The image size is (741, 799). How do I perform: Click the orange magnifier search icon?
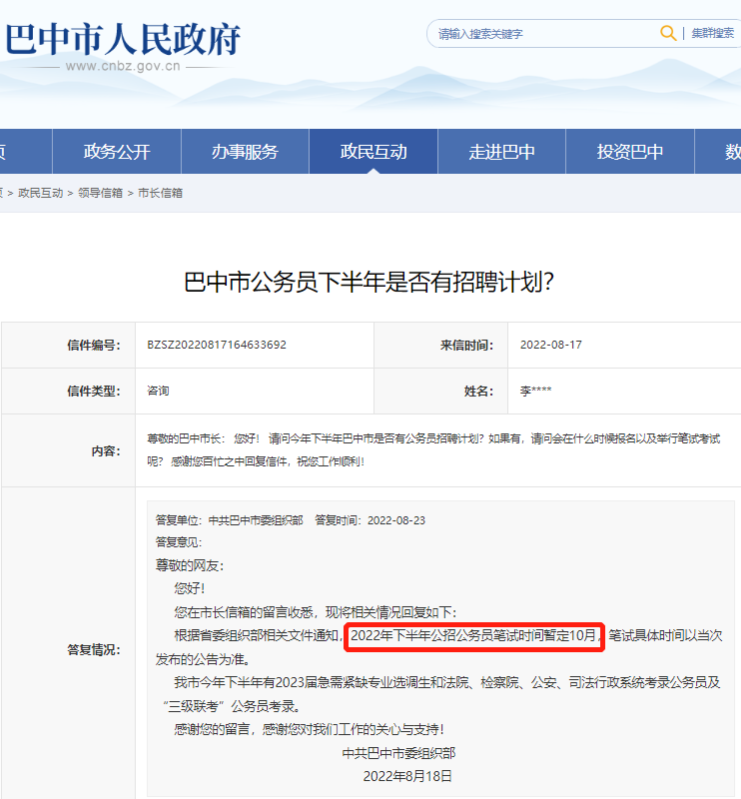pos(667,33)
